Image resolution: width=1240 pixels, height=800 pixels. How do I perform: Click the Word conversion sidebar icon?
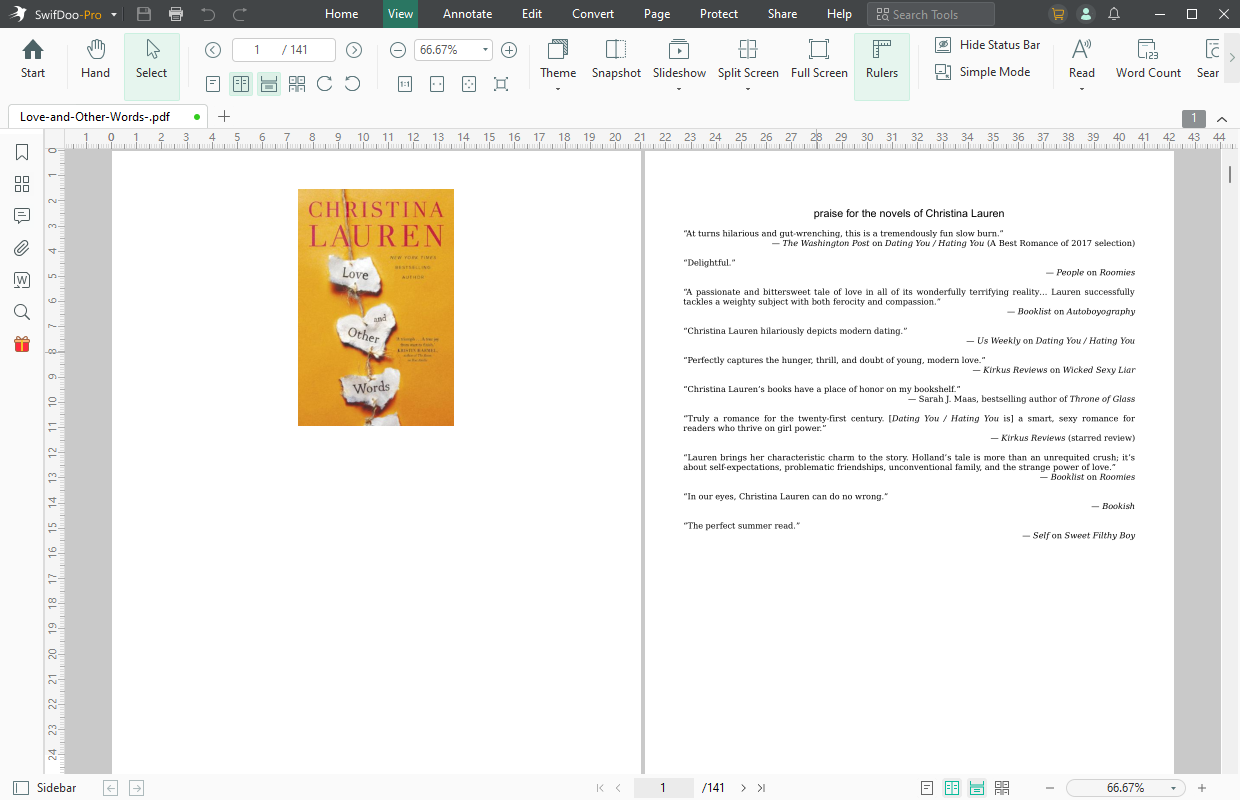tap(22, 280)
